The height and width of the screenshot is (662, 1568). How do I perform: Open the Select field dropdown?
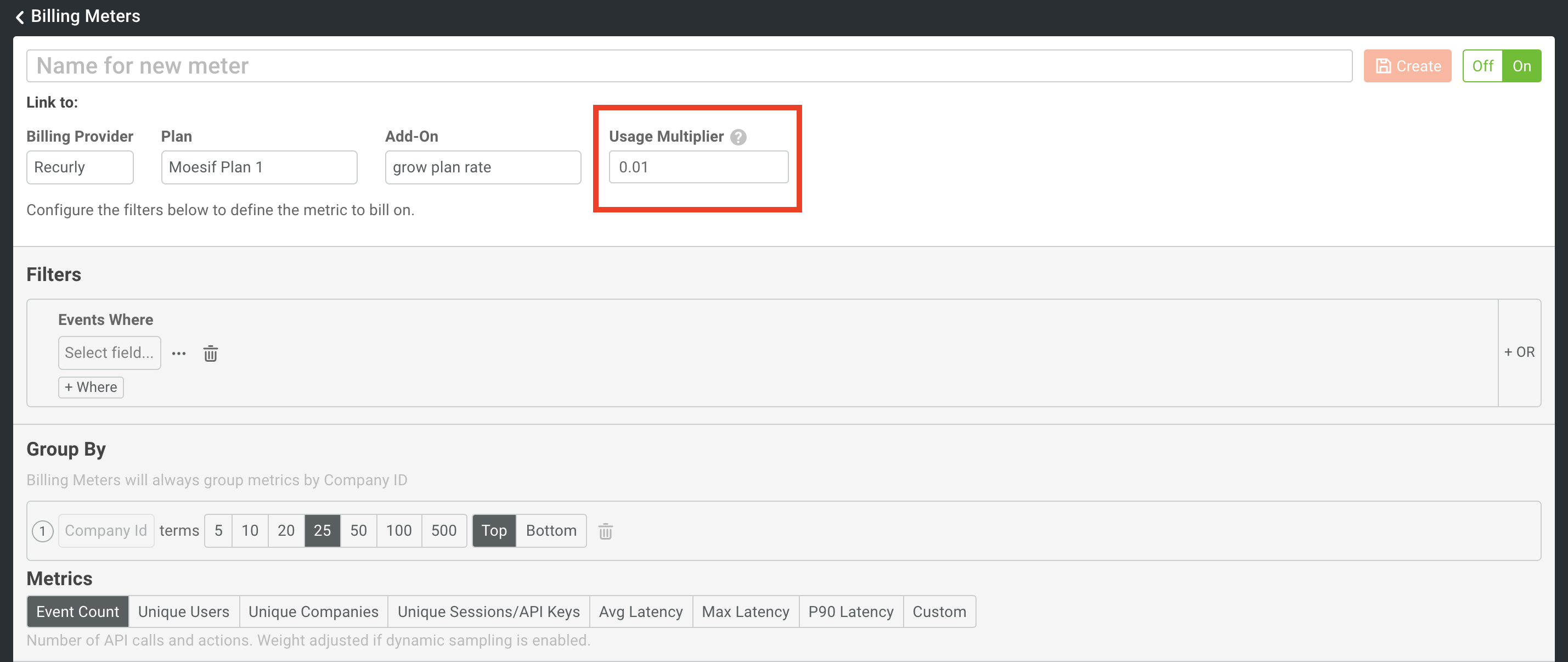point(109,352)
